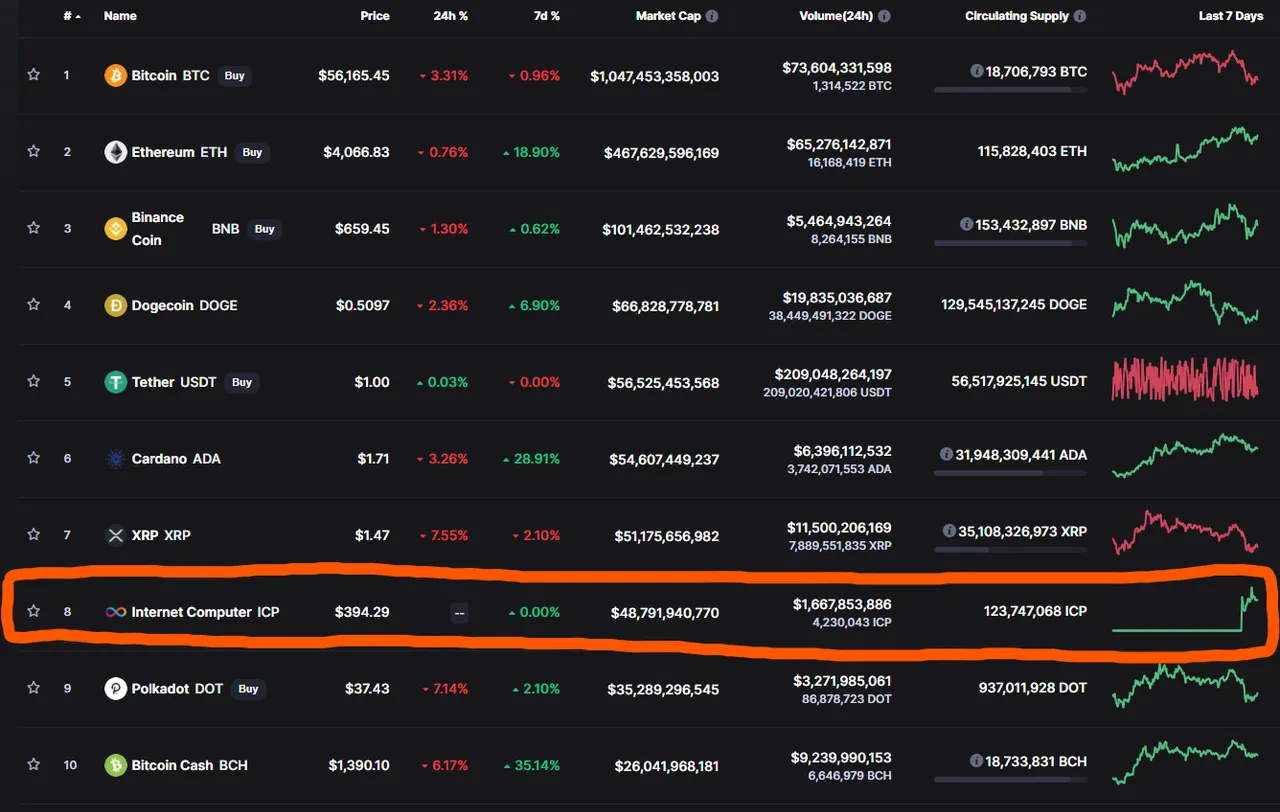The height and width of the screenshot is (812, 1280).
Task: Click the XRP logo icon
Action: (x=116, y=535)
